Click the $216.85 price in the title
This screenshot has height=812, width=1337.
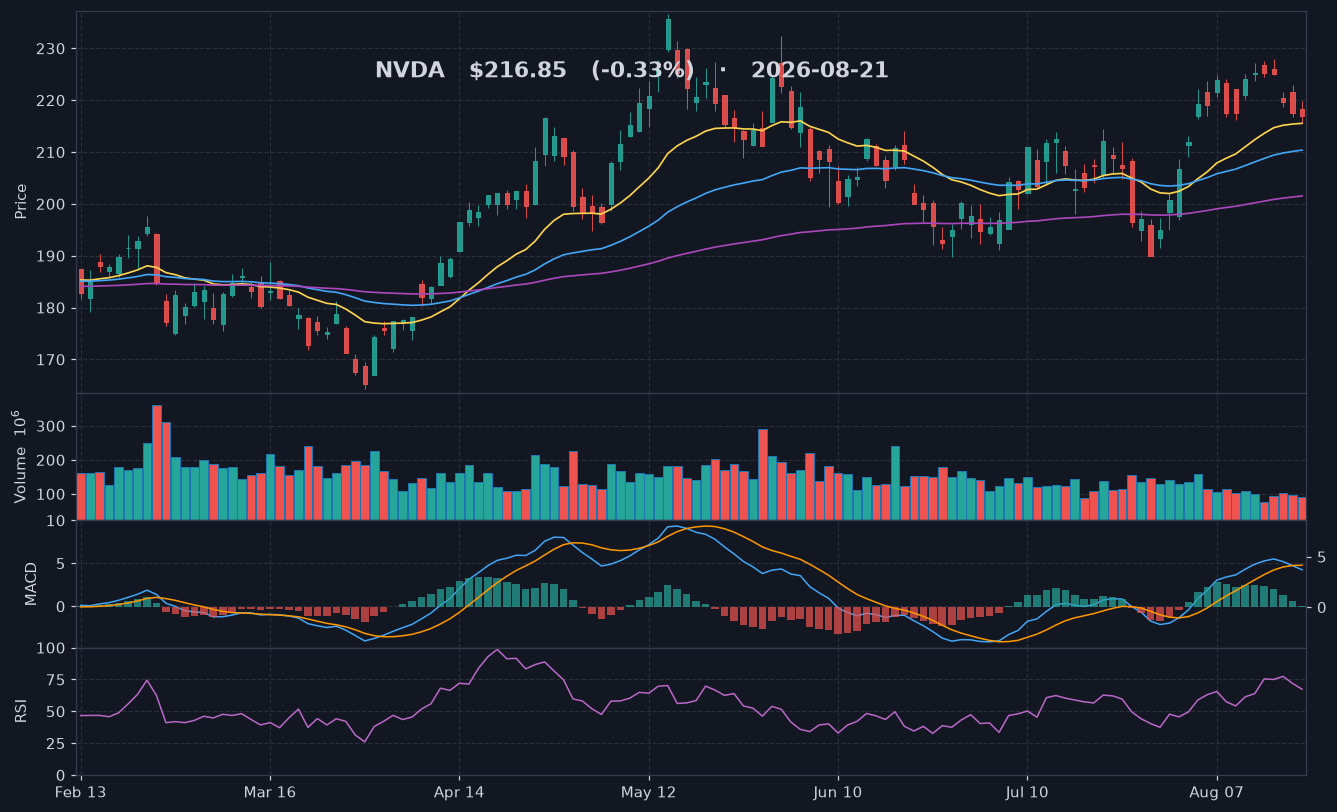(517, 71)
